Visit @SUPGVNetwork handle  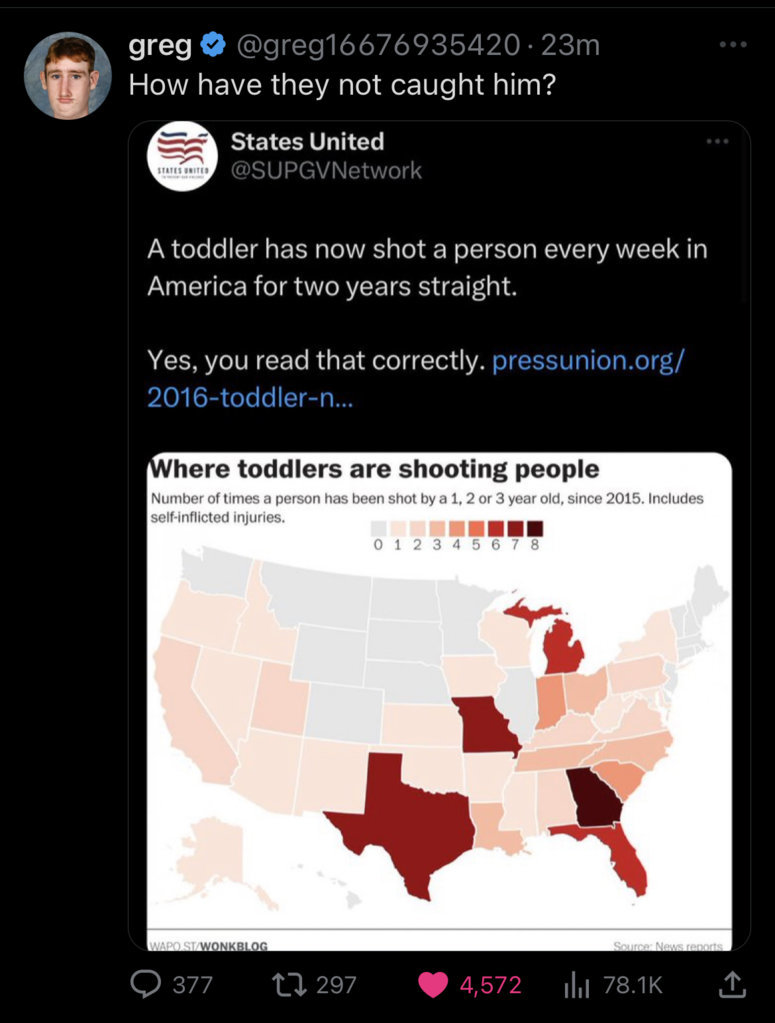326,171
